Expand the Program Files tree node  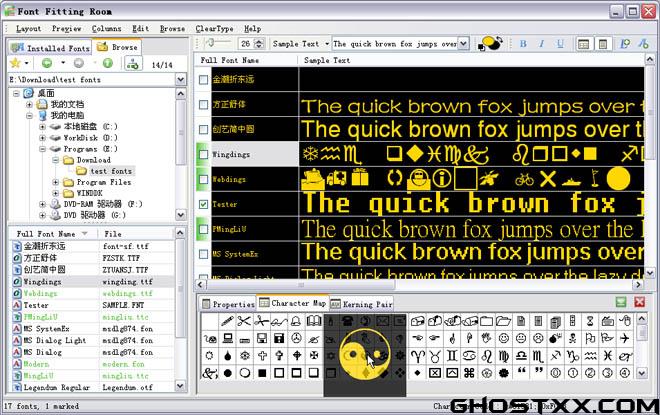(x=56, y=182)
